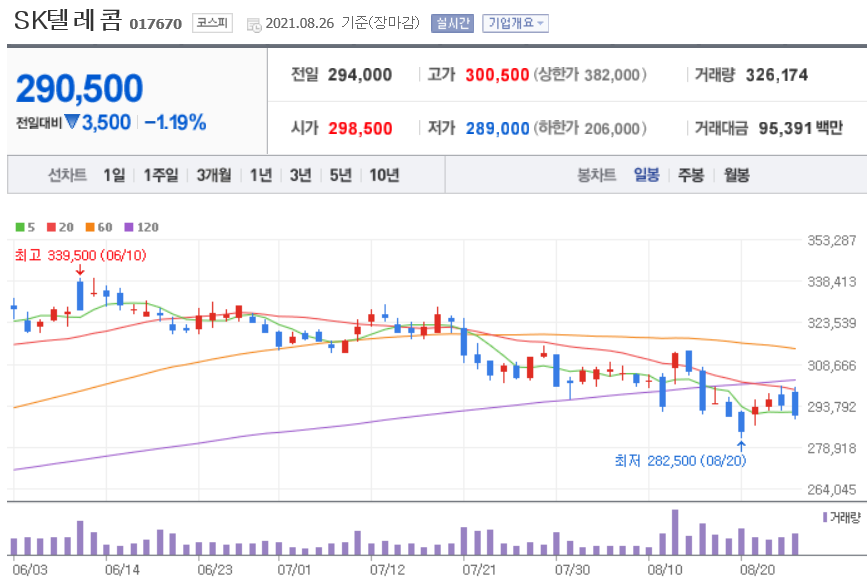Image resolution: width=867 pixels, height=580 pixels.
Task: Click the calendar icon beside 2021.08.26
Action: coord(254,24)
